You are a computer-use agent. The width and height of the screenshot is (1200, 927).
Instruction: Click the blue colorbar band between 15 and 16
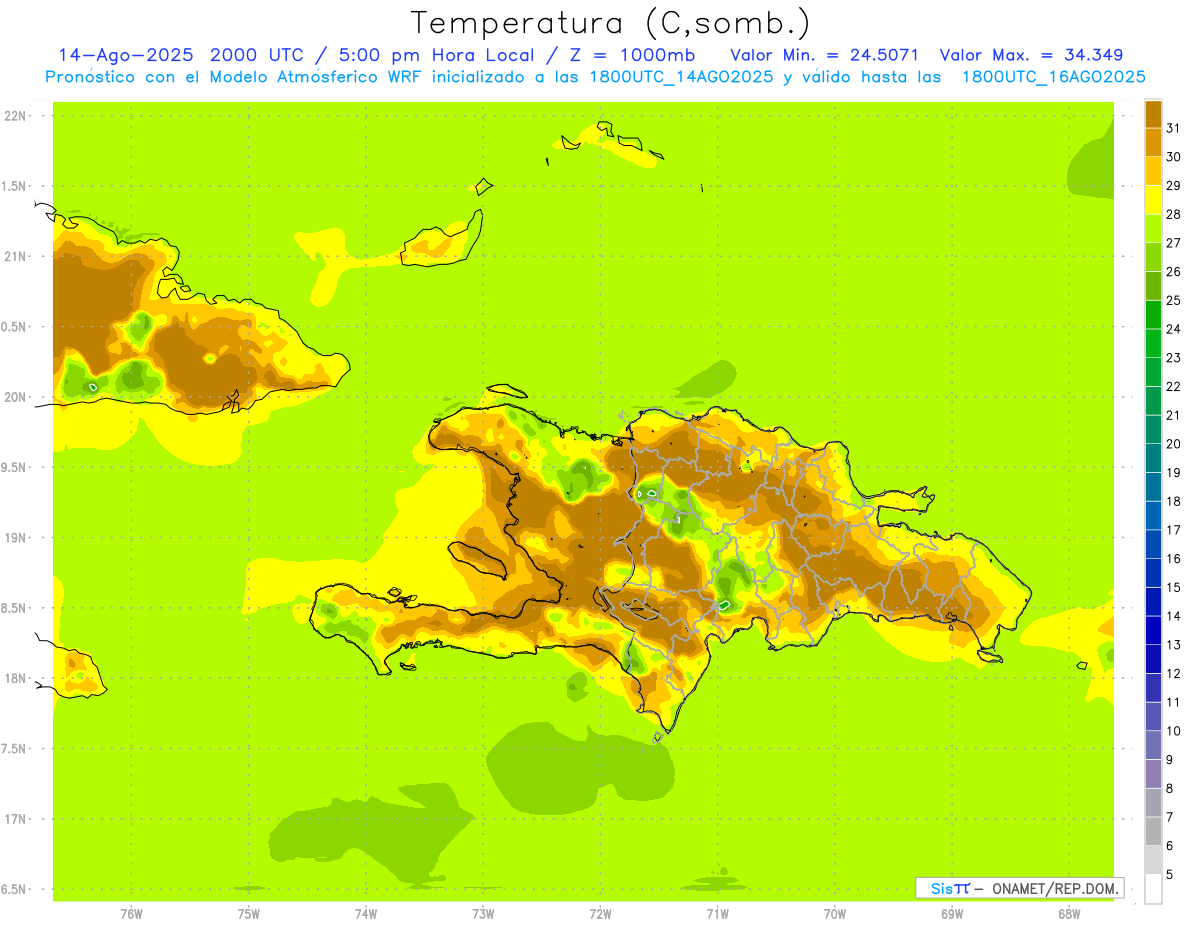[1153, 573]
